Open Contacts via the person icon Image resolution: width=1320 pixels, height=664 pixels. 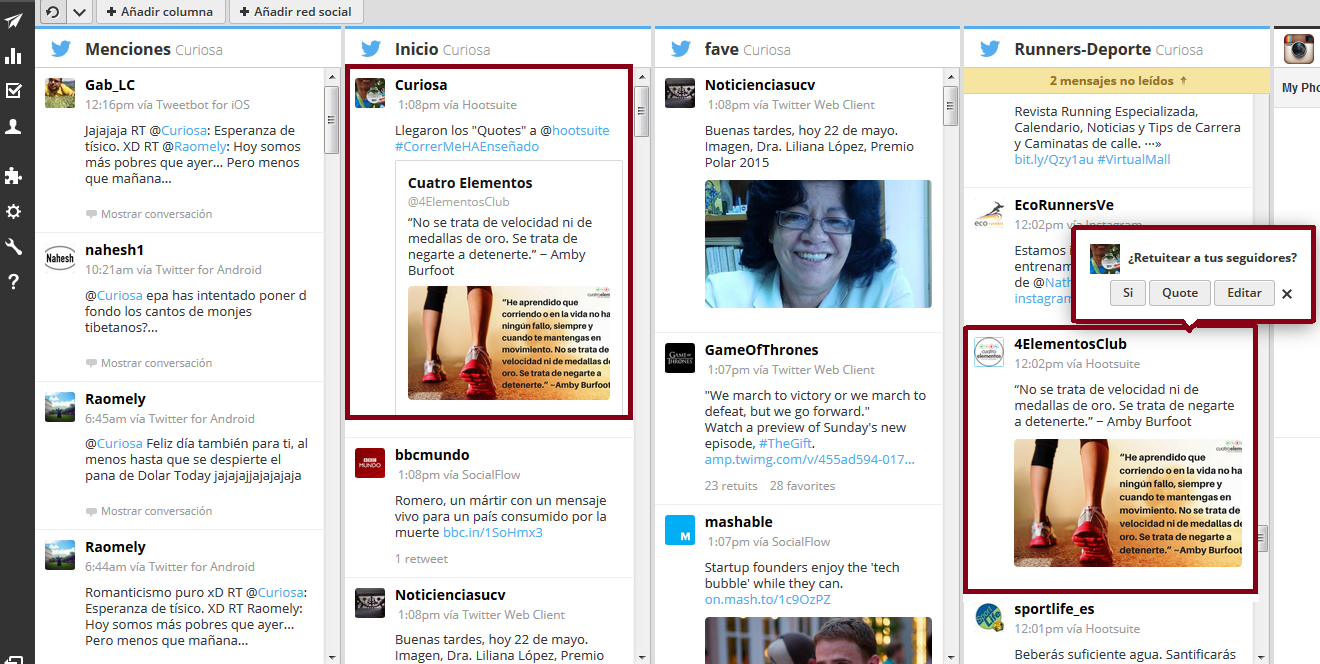14,126
